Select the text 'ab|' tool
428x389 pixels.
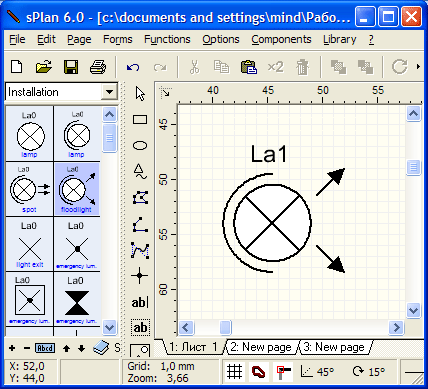(x=140, y=303)
